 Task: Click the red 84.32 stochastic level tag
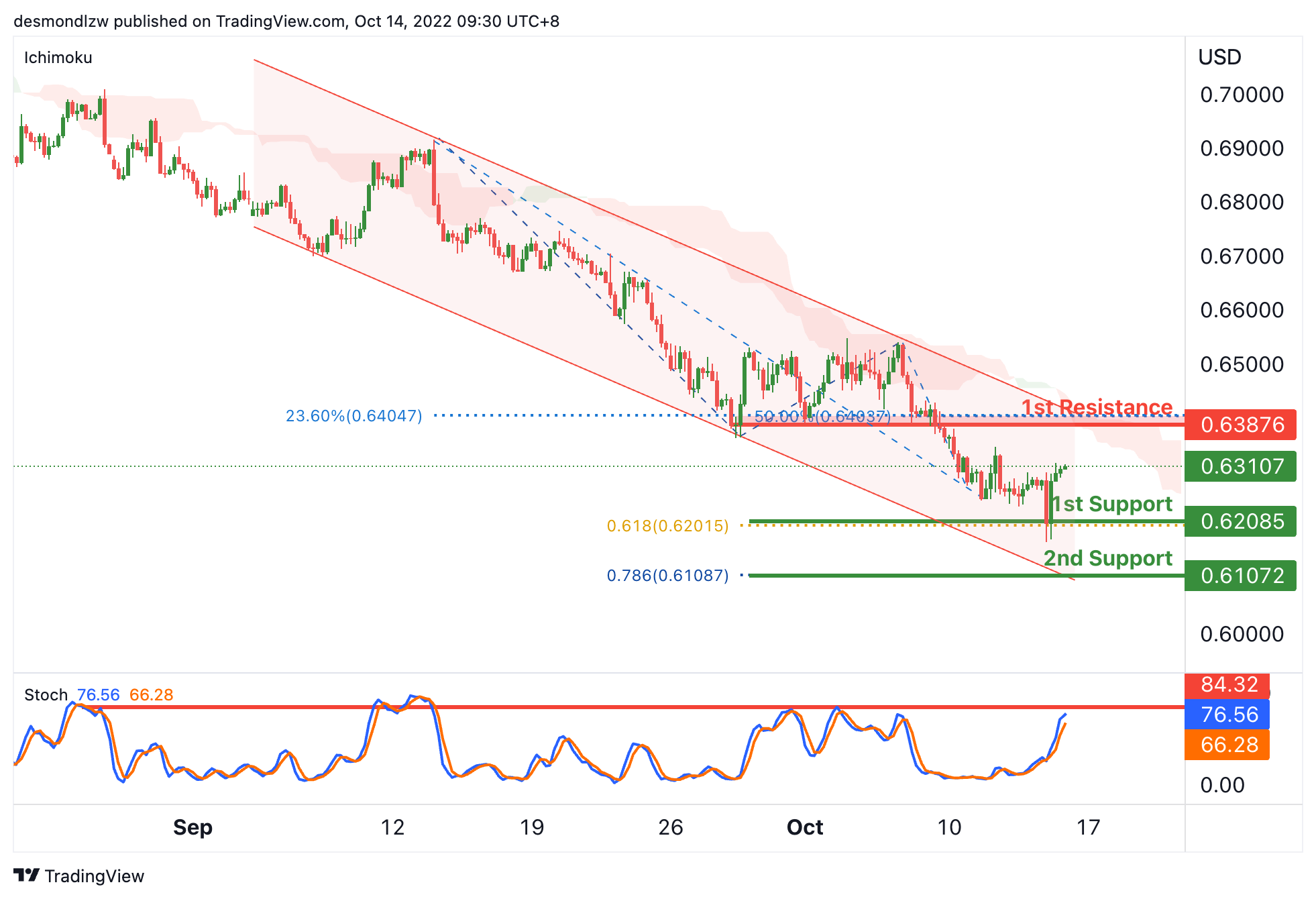[1227, 684]
